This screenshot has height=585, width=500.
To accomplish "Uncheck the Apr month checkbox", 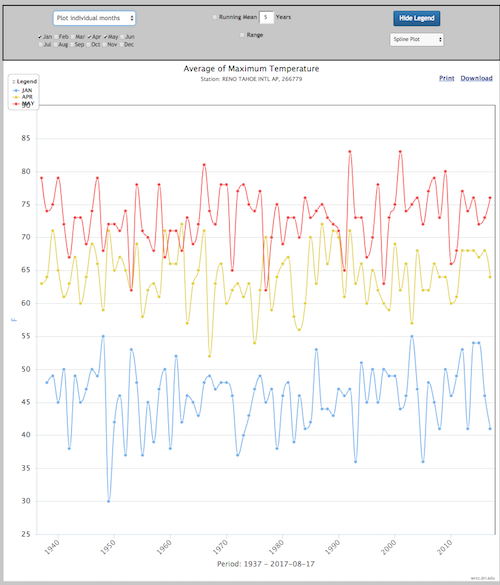I will 90,37.
